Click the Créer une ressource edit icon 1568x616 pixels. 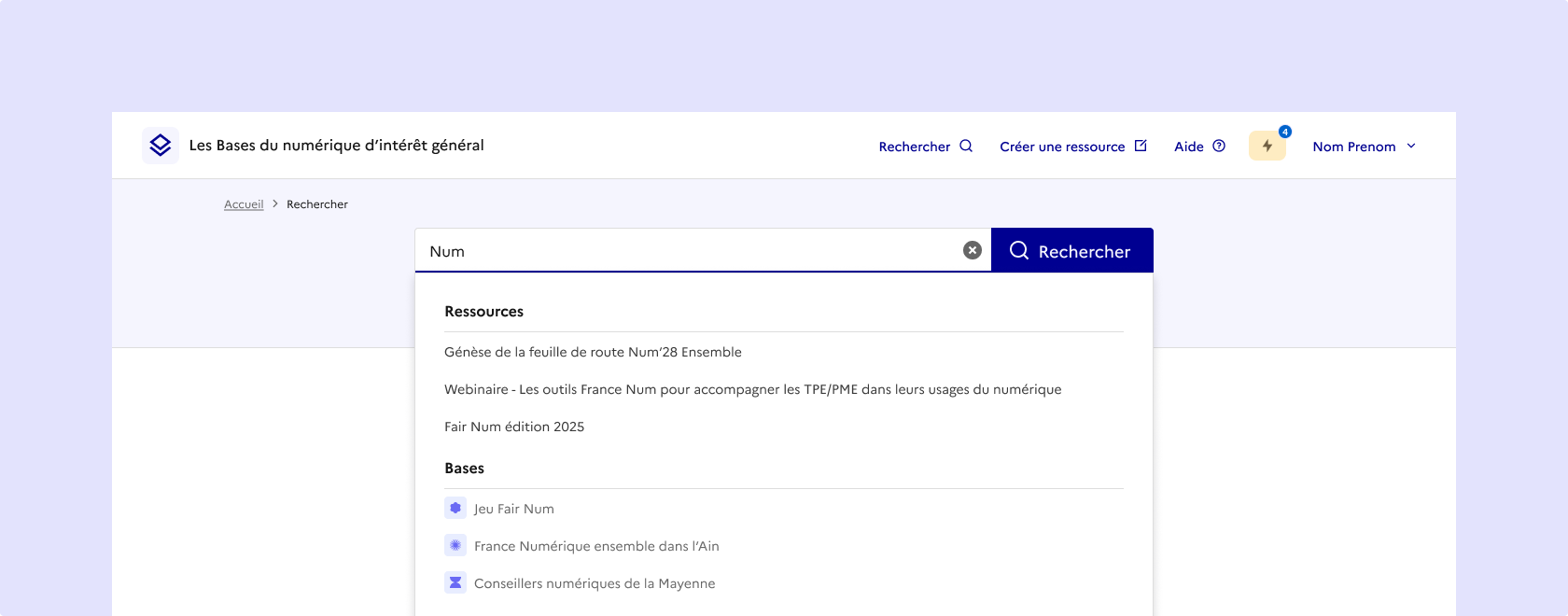click(1141, 146)
